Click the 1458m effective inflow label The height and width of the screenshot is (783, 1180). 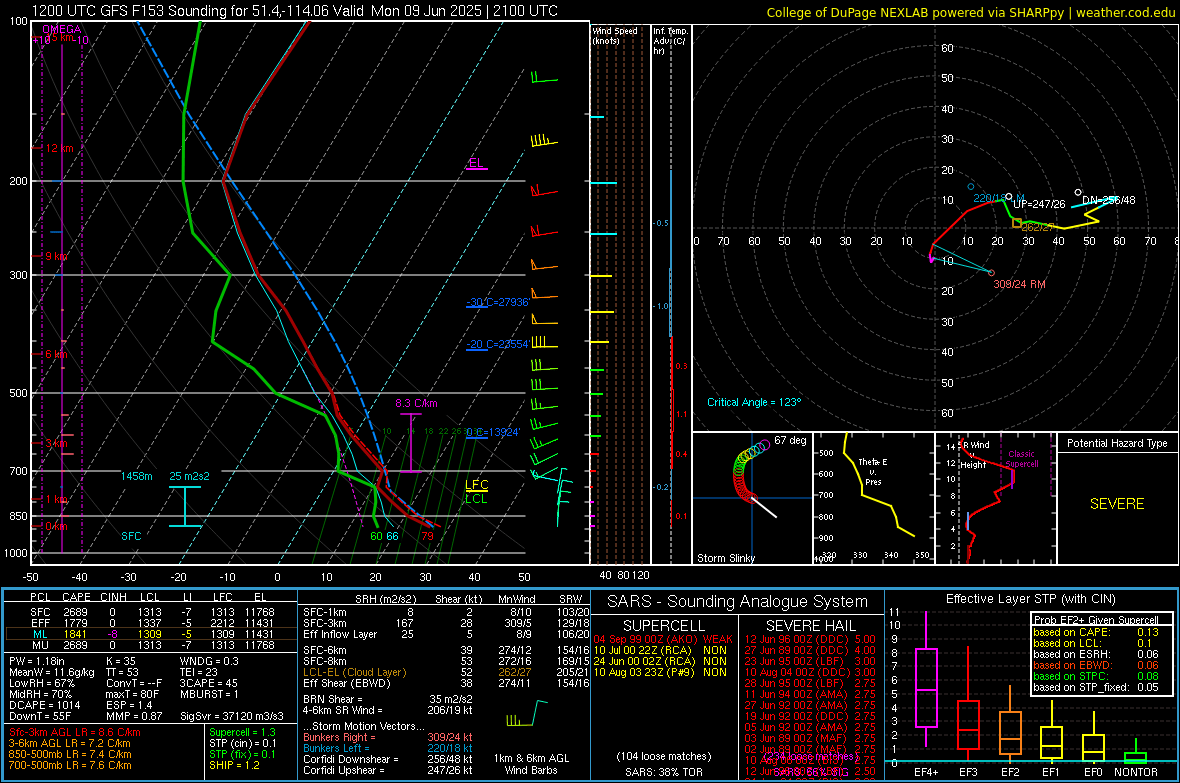[137, 476]
